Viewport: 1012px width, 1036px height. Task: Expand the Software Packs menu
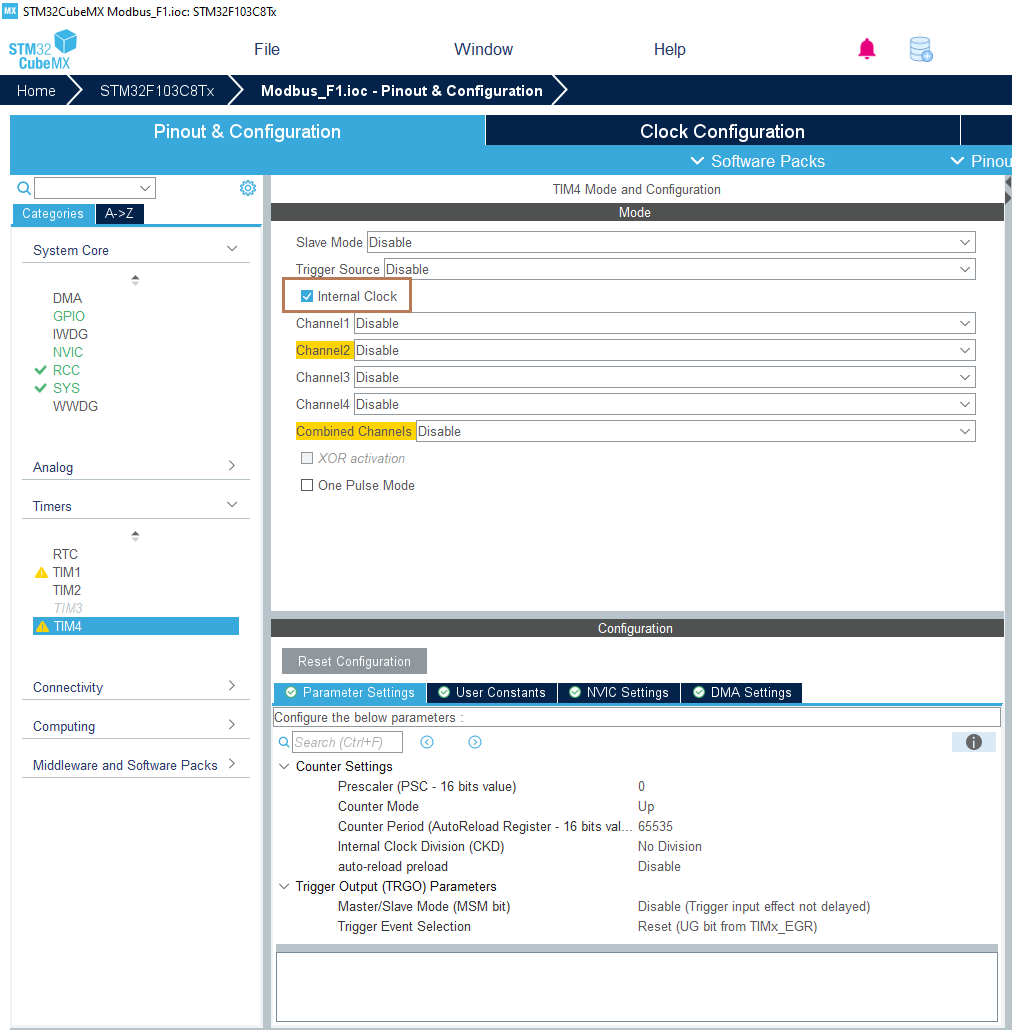(758, 161)
